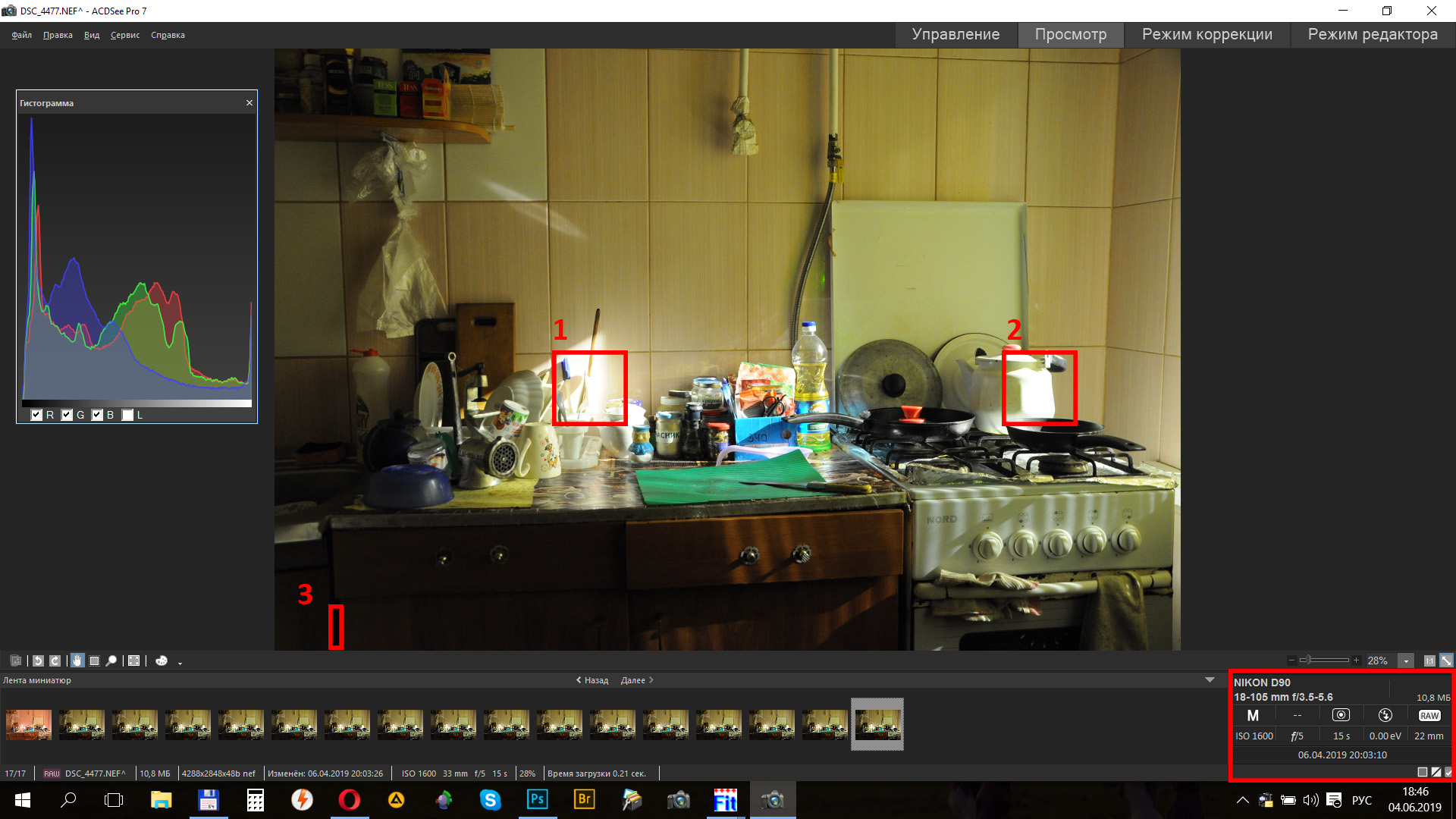Select the Hand pan tool

click(x=77, y=661)
